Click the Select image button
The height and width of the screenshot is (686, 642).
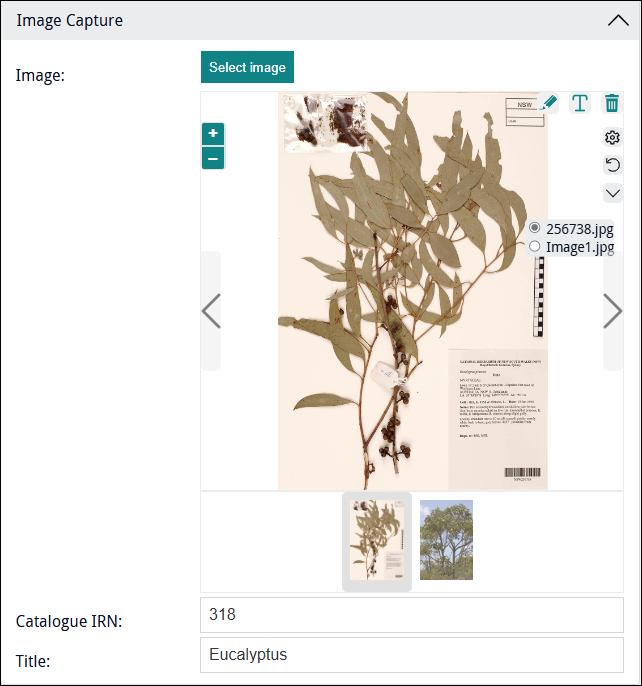click(x=247, y=67)
